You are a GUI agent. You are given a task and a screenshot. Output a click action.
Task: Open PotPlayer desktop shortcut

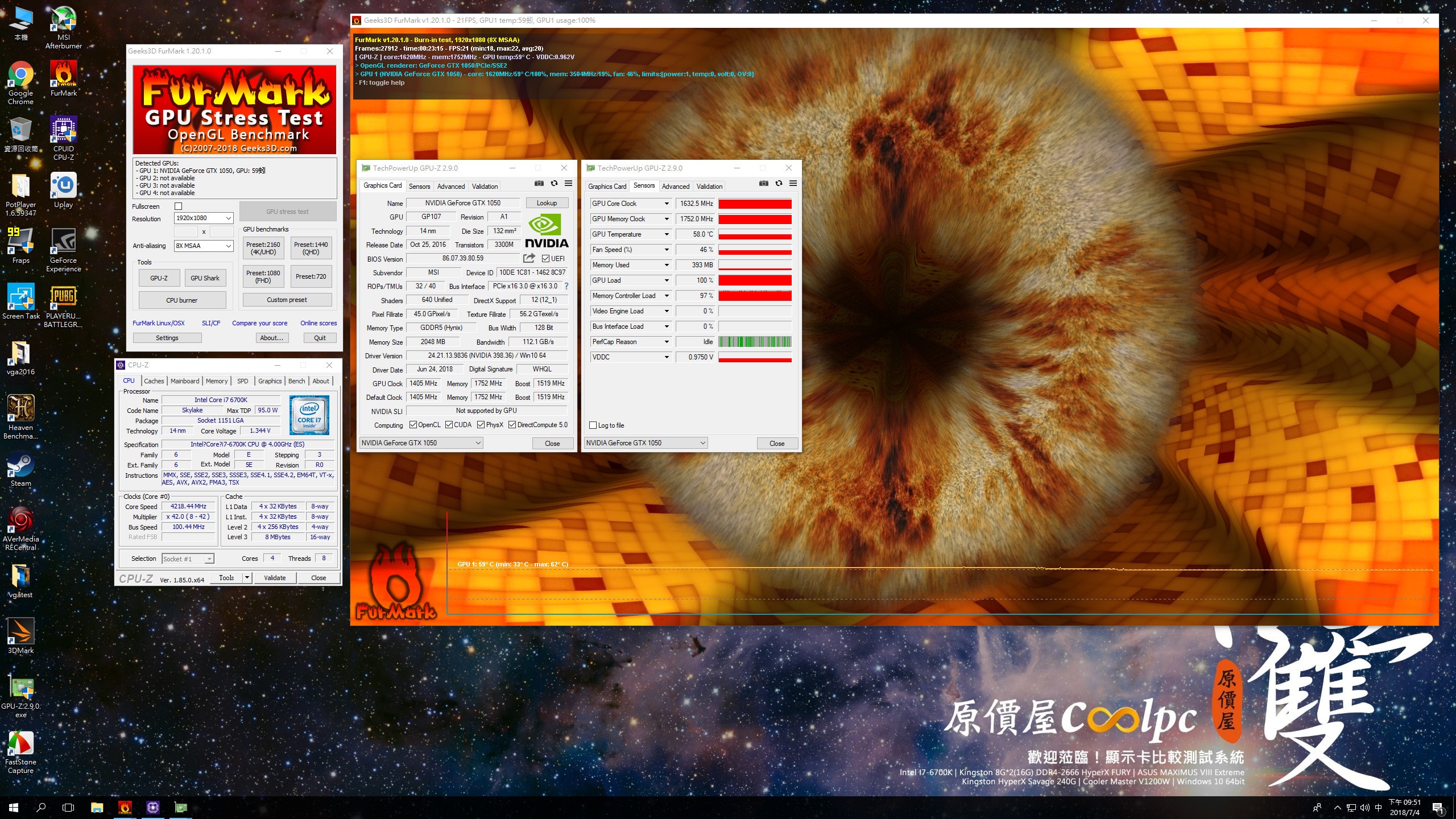(x=20, y=194)
